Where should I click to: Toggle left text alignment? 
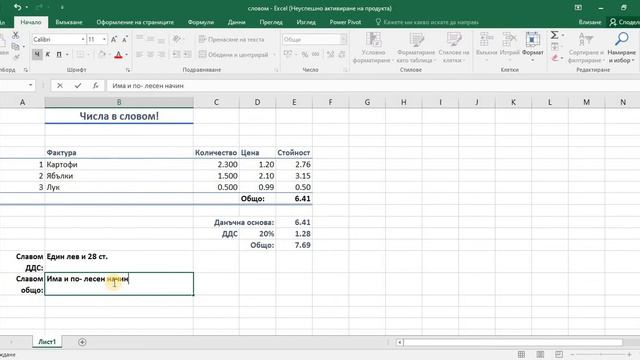pos(140,54)
